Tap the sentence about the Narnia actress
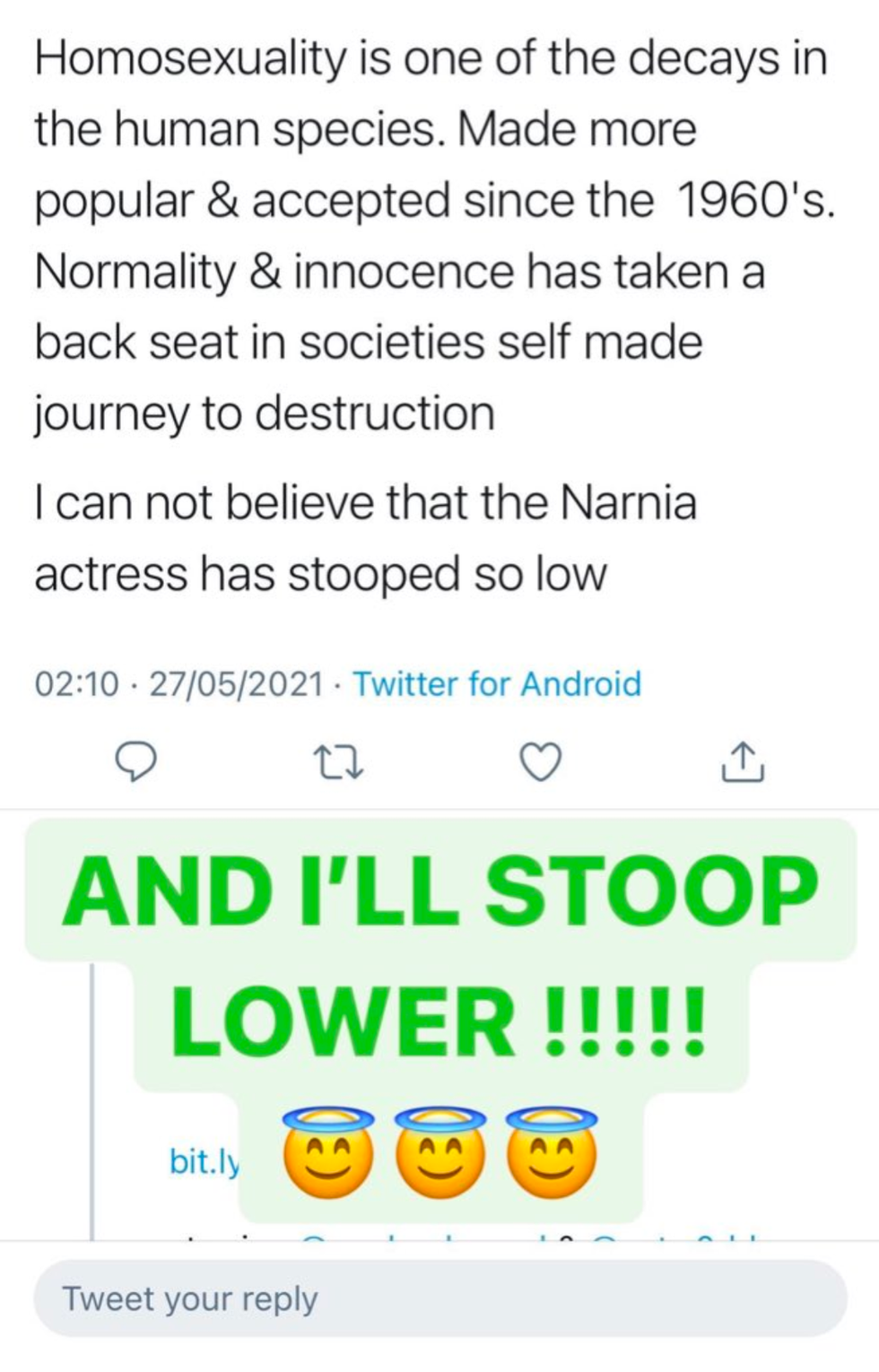The image size is (879, 1372). [366, 538]
